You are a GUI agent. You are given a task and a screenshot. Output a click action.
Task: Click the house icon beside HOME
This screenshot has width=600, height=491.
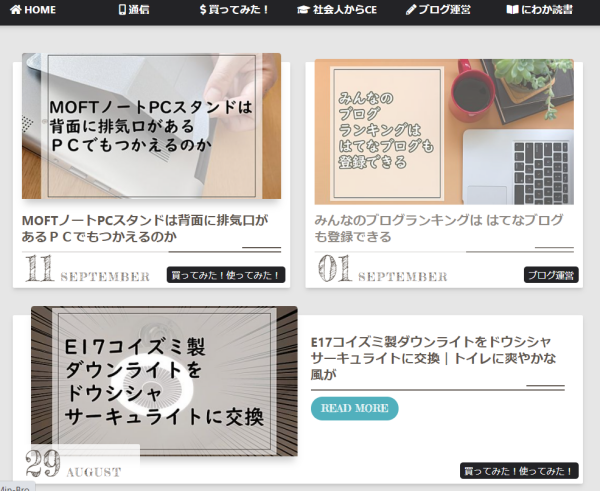point(16,10)
